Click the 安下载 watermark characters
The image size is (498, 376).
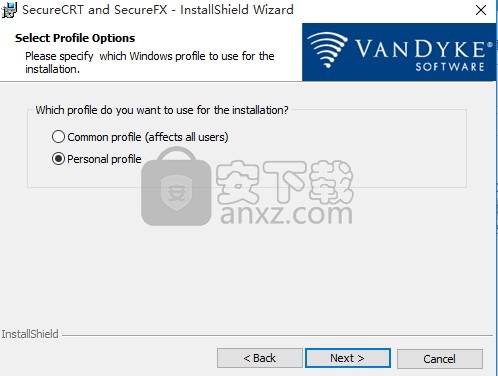coord(284,181)
